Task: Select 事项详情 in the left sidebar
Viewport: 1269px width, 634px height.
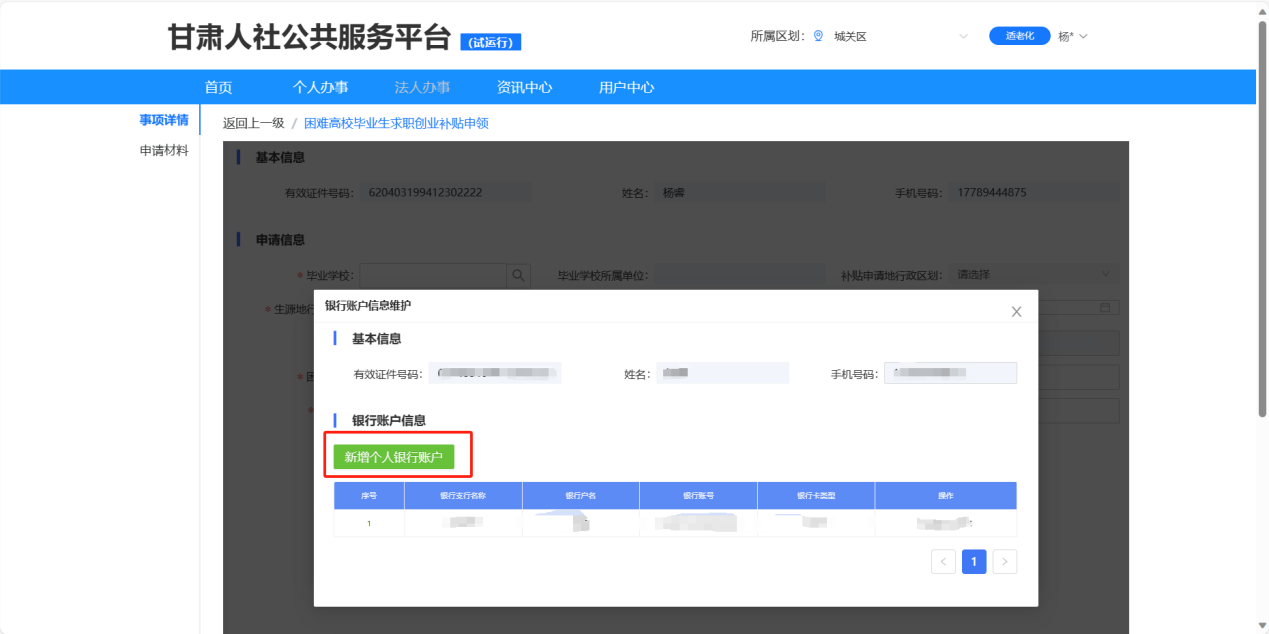Action: [x=164, y=120]
